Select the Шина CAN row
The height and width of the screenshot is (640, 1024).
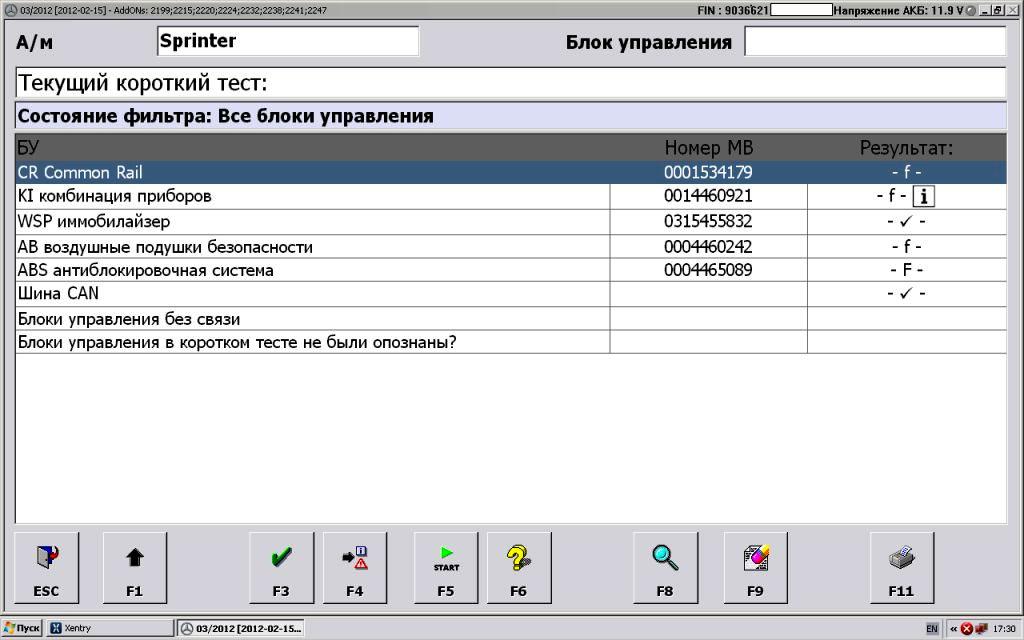(x=511, y=294)
